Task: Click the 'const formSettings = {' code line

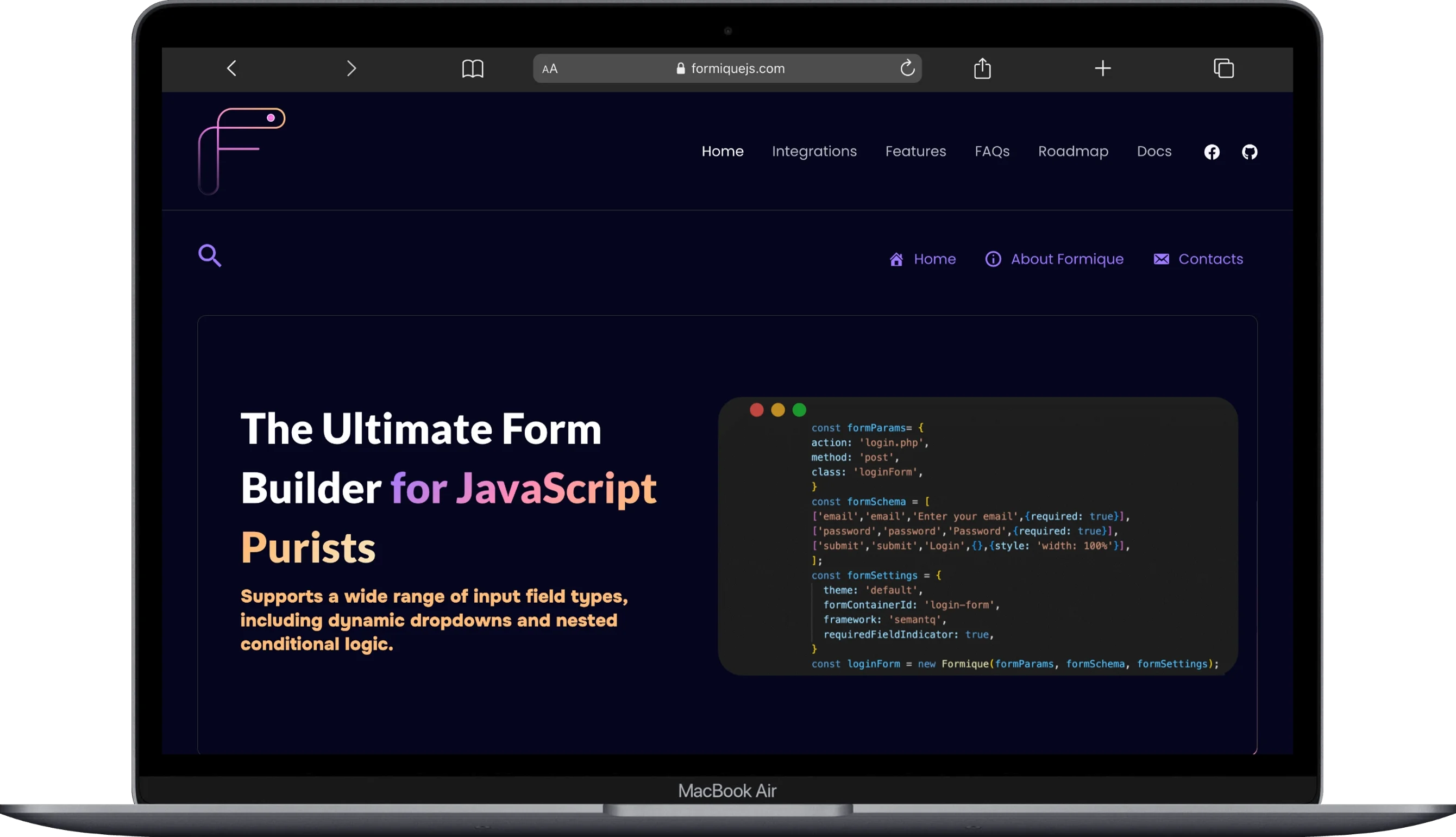Action: pos(876,576)
